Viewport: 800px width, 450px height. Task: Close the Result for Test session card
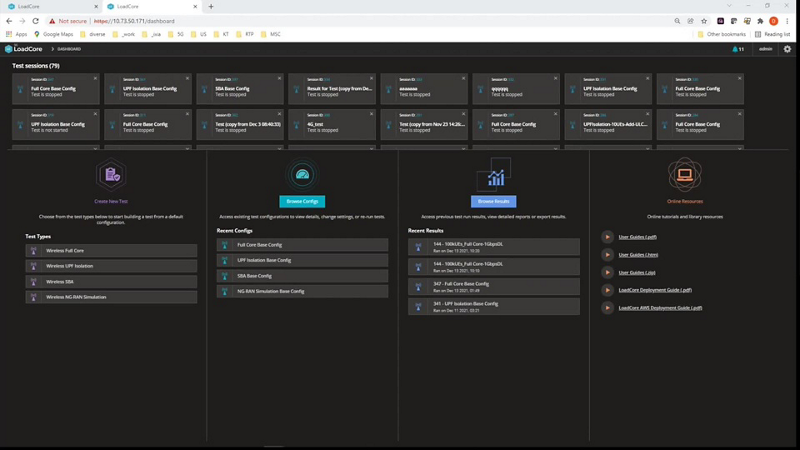click(371, 78)
